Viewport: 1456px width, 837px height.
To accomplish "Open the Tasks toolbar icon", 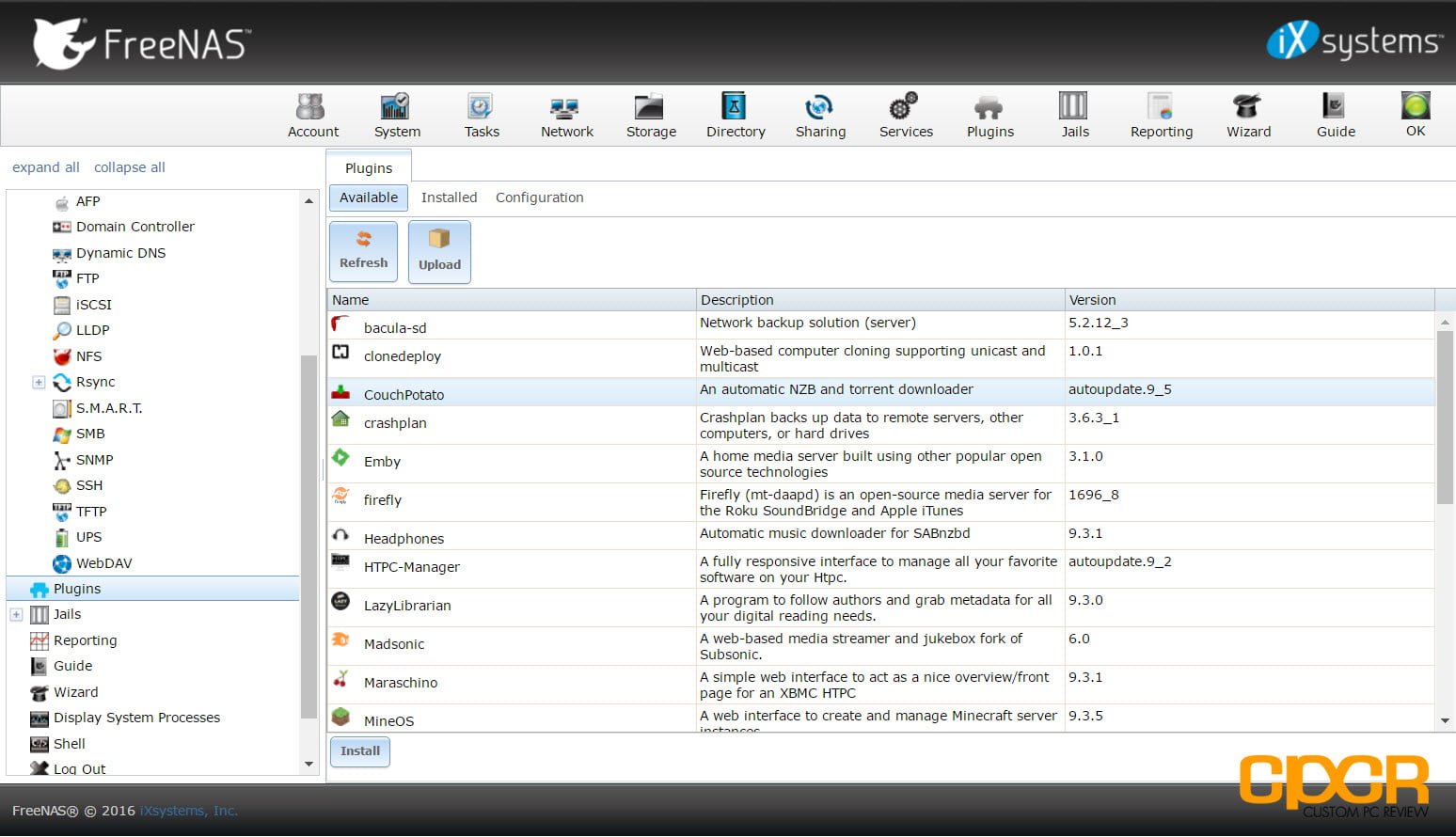I will pyautogui.click(x=482, y=116).
